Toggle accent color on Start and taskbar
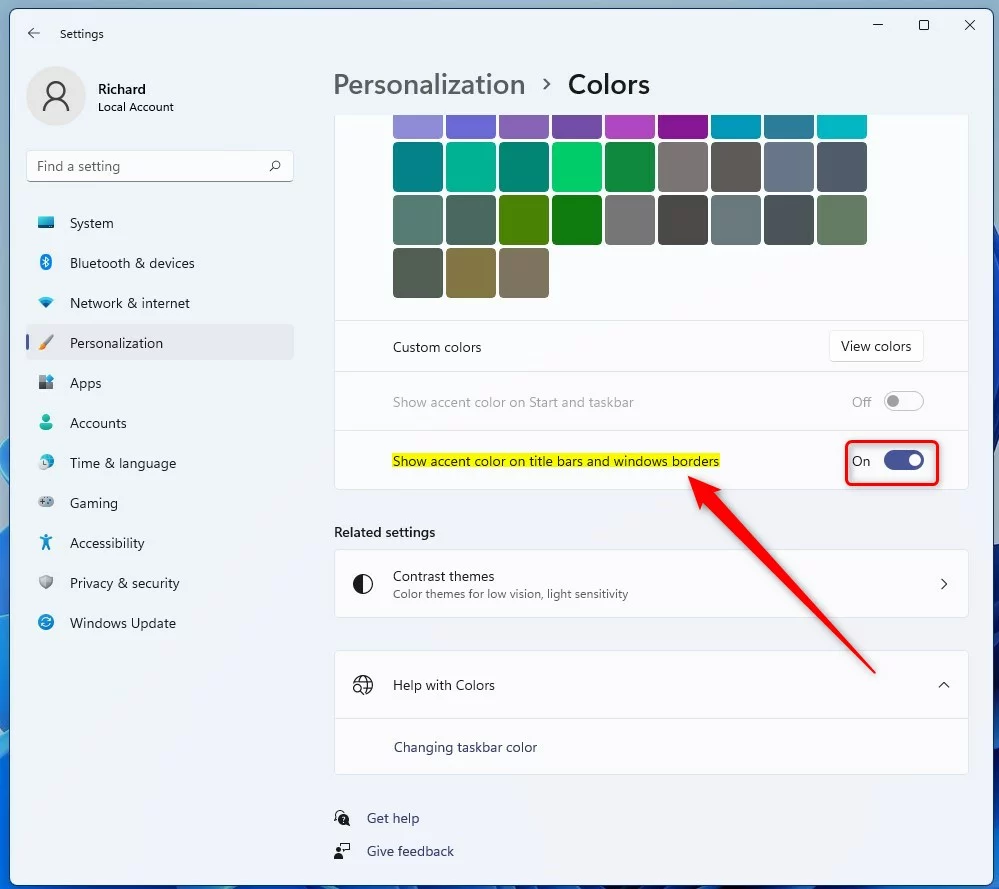Image resolution: width=999 pixels, height=889 pixels. click(903, 401)
